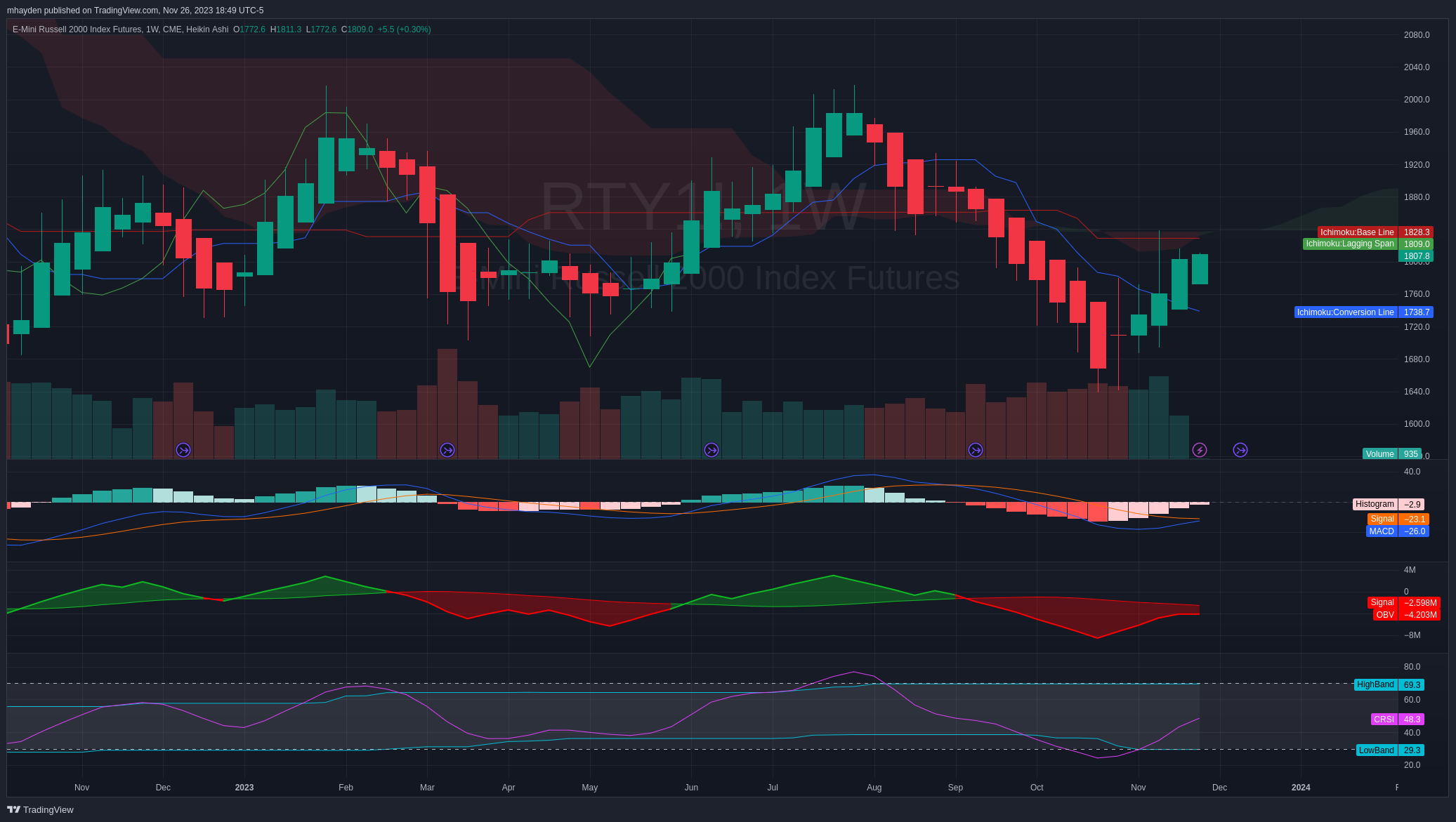
Task: Click the HighBand label tag
Action: click(1375, 685)
